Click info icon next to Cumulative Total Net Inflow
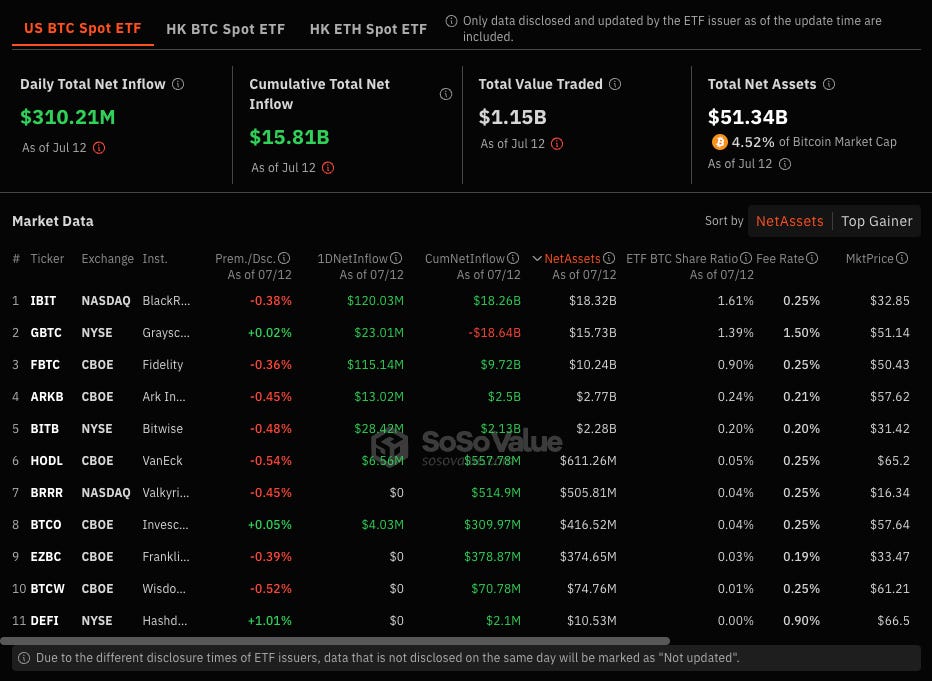This screenshot has width=932, height=681. pos(446,94)
